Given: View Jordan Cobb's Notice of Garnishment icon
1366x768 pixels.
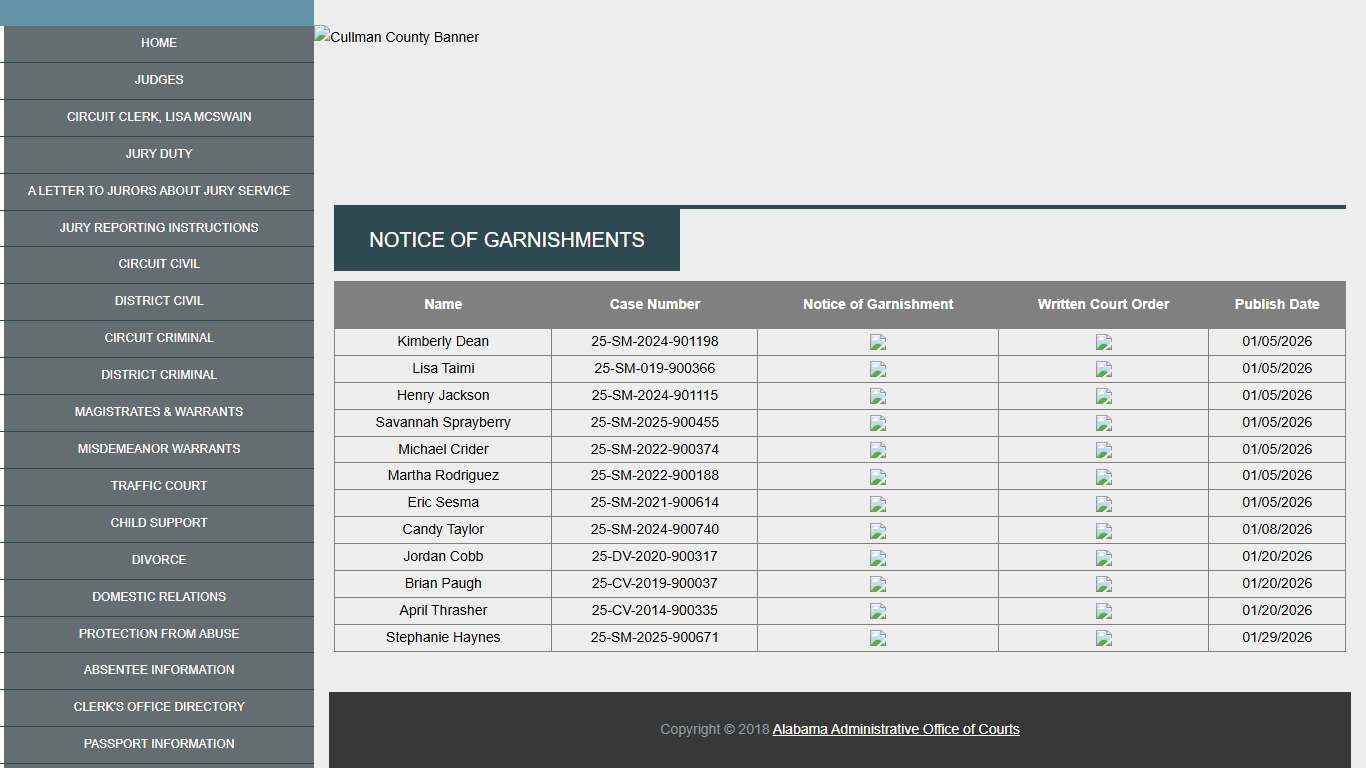Looking at the screenshot, I should [878, 557].
